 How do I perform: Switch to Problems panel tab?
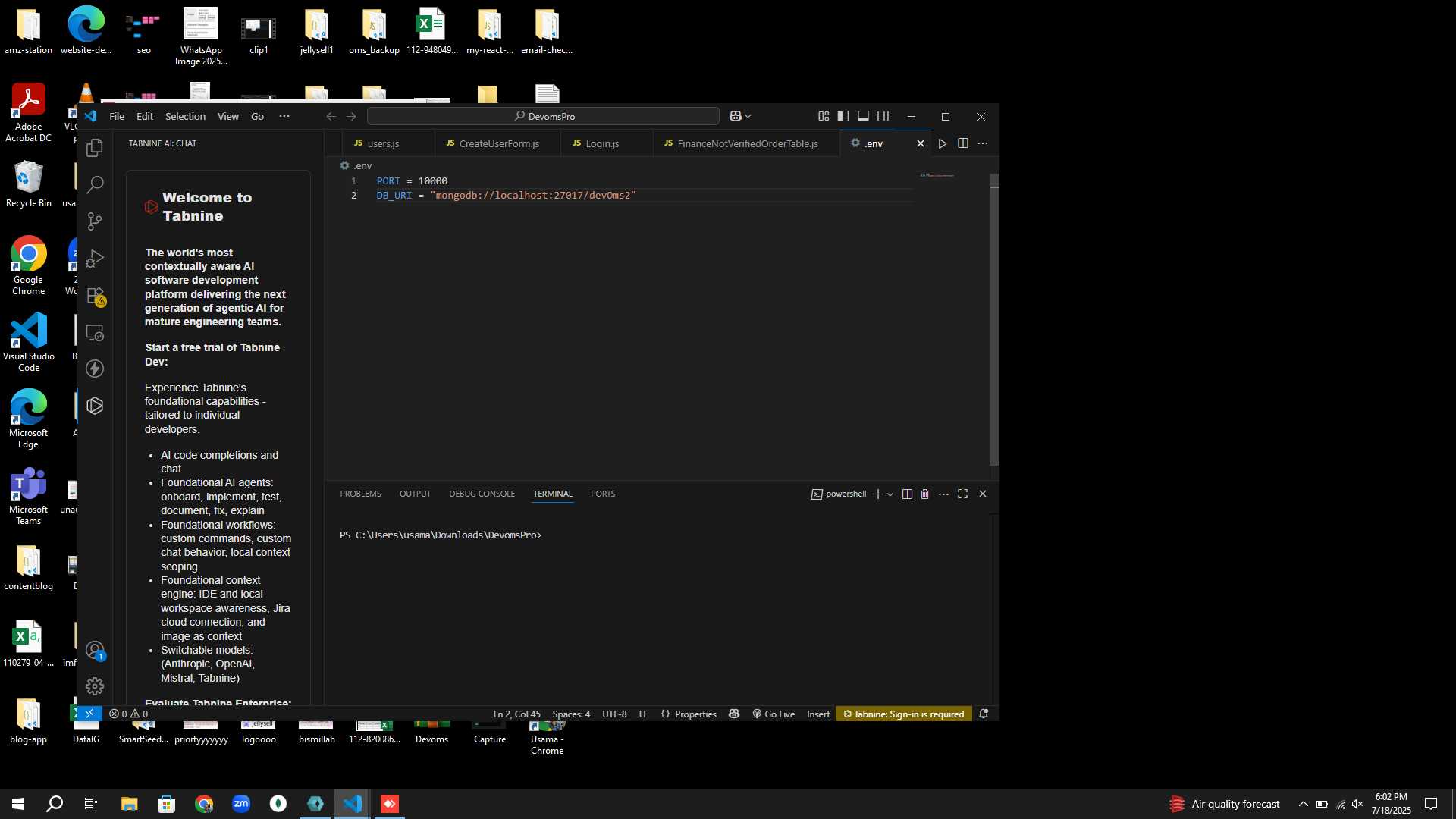[x=360, y=494]
